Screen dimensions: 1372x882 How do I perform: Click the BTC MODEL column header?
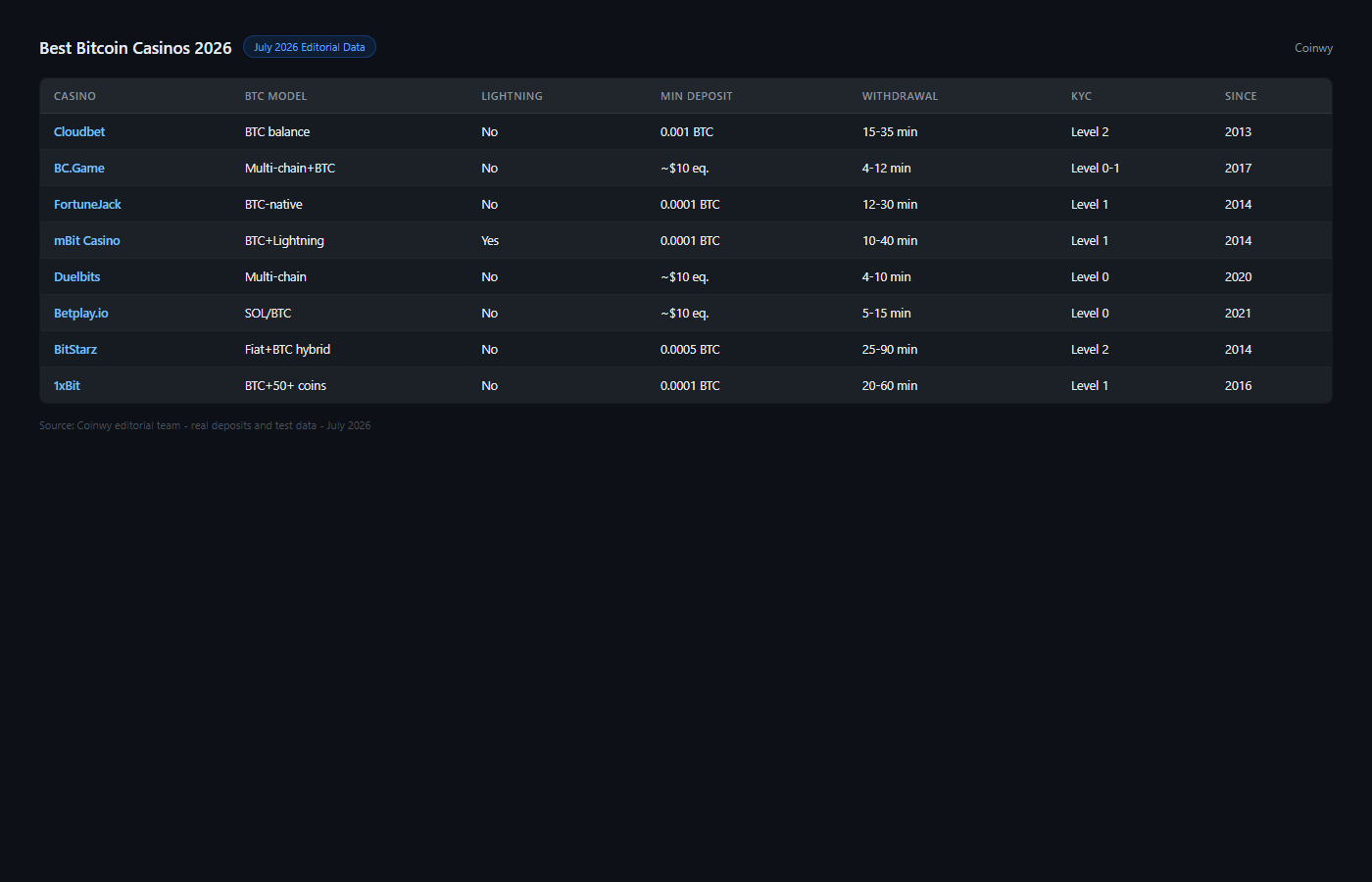pyautogui.click(x=276, y=96)
